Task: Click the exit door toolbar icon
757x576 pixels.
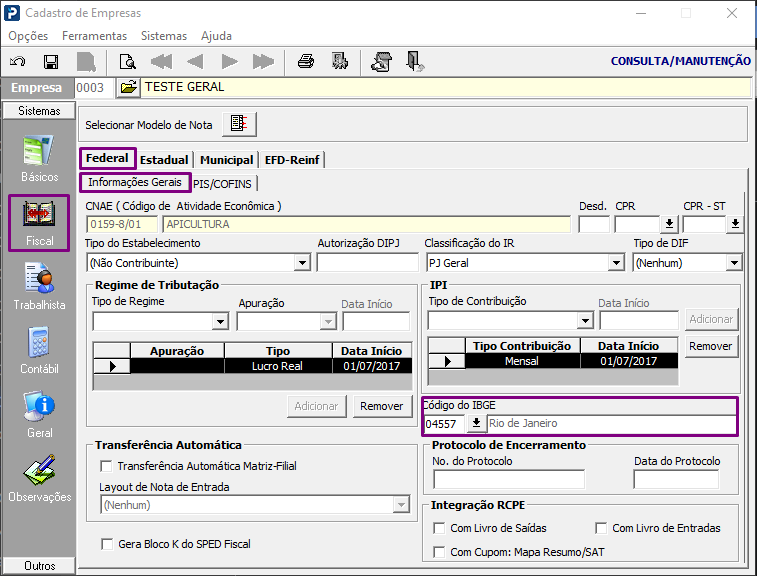Action: (414, 62)
